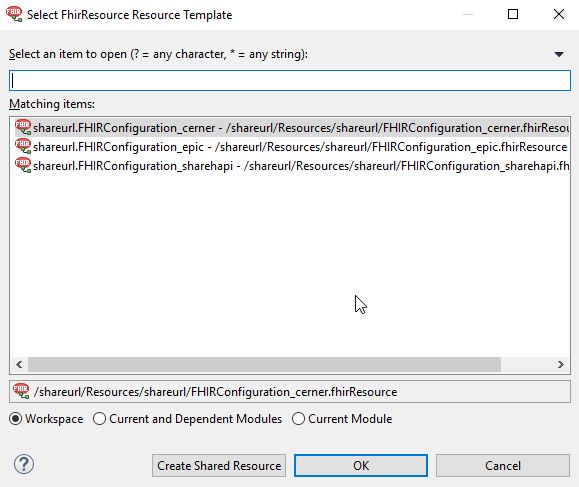
Task: Open the view menu dropdown triangle
Action: (559, 55)
